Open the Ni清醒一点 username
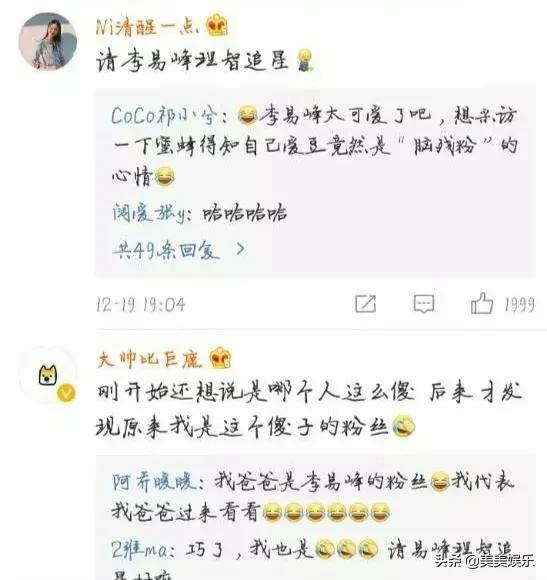Screen dimensions: 547x580 [x=147, y=27]
